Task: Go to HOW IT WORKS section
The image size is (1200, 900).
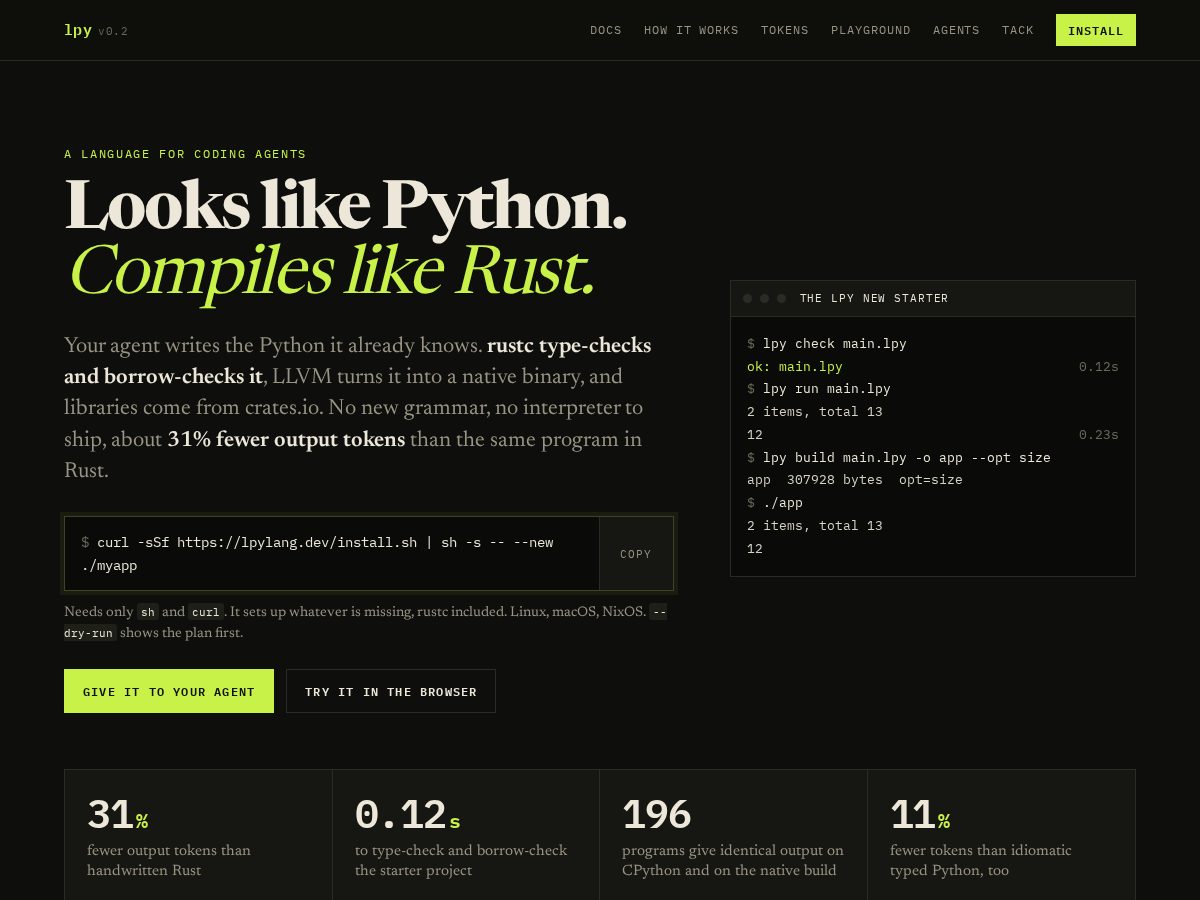Action: point(691,30)
